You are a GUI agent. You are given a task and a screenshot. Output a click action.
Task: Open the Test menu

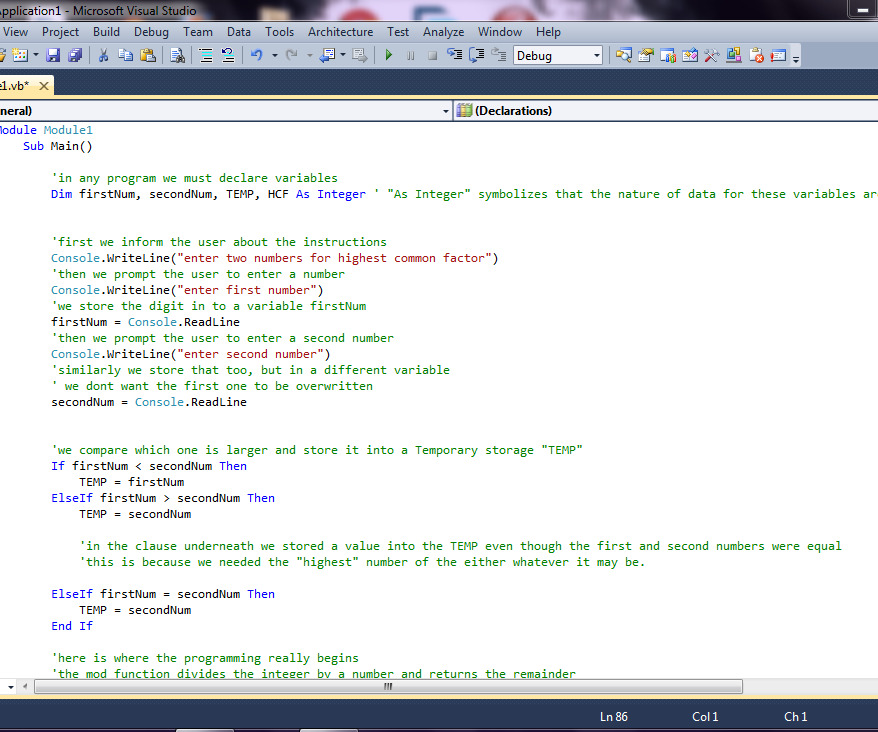tap(398, 32)
